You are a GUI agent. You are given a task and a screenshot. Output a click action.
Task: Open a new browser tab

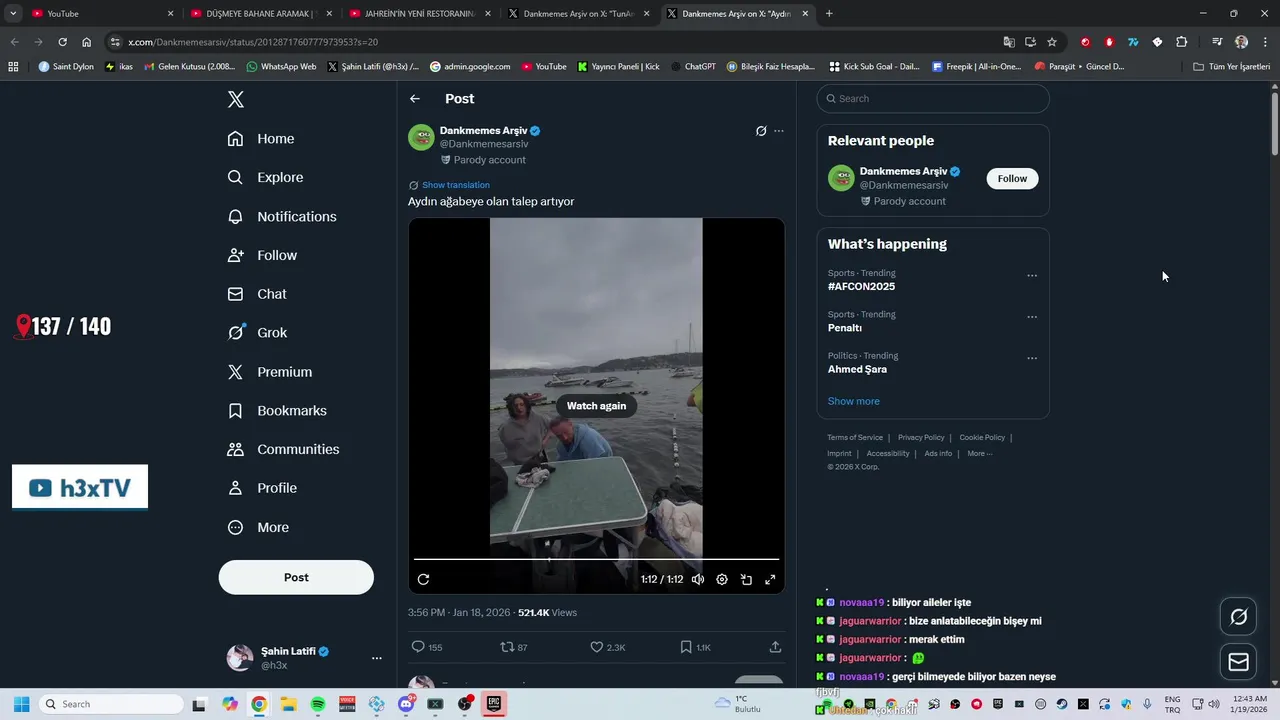tap(829, 13)
